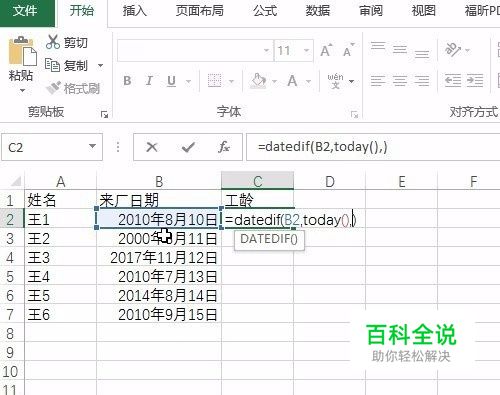The image size is (500, 395).
Task: Click header cell 来厂日期
Action: (159, 200)
